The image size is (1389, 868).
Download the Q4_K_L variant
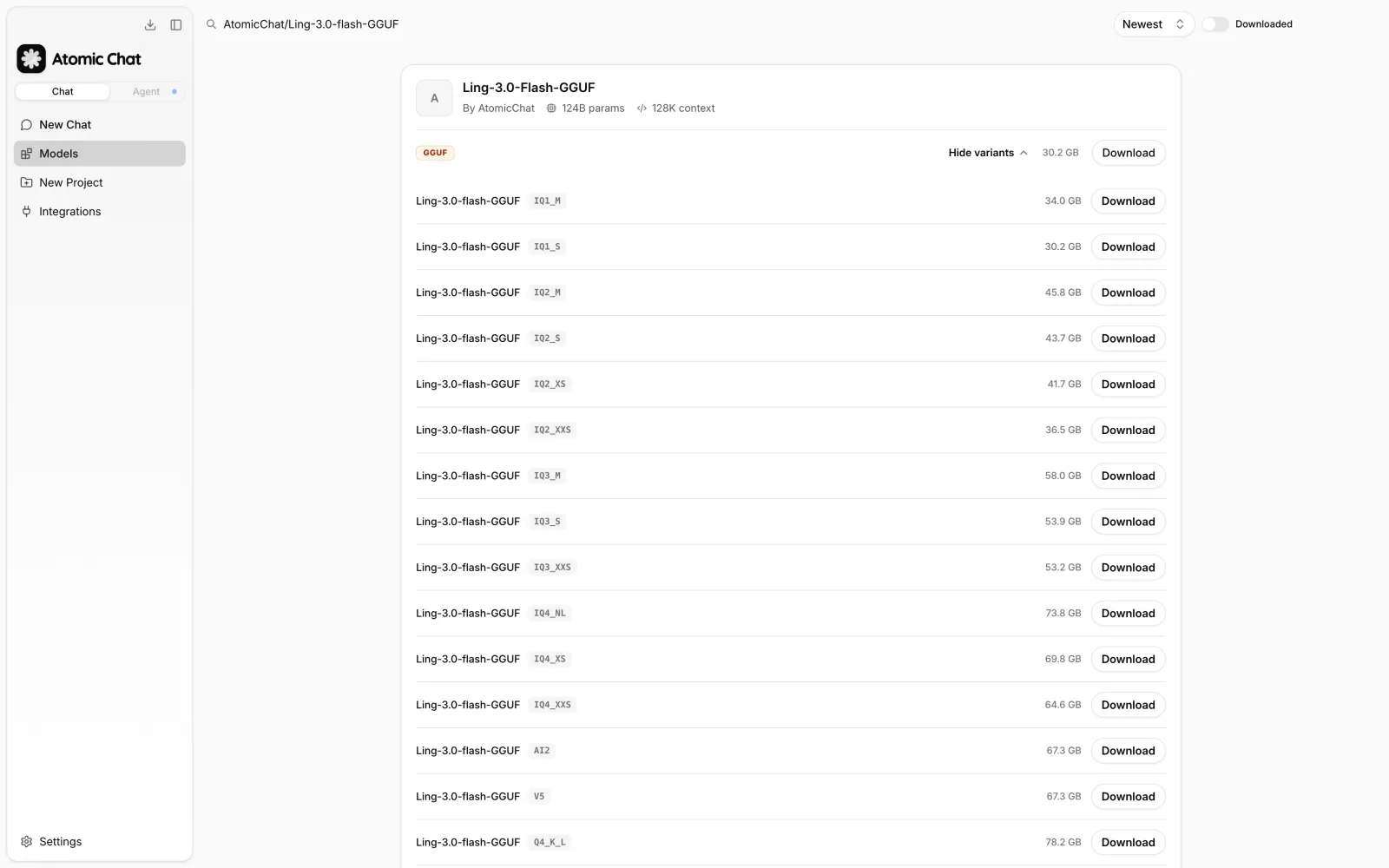(x=1129, y=842)
